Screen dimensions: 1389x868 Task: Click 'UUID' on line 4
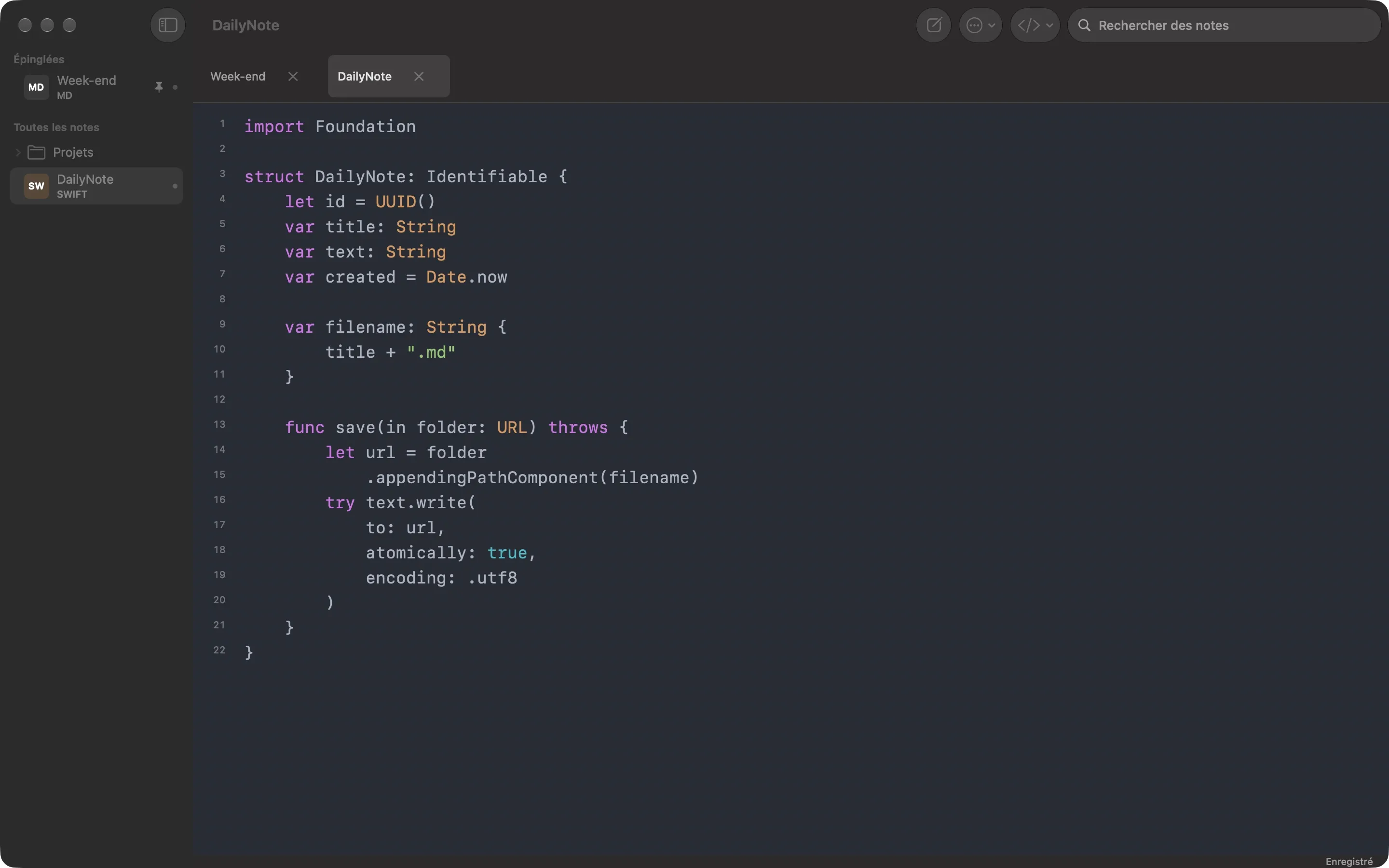[395, 202]
